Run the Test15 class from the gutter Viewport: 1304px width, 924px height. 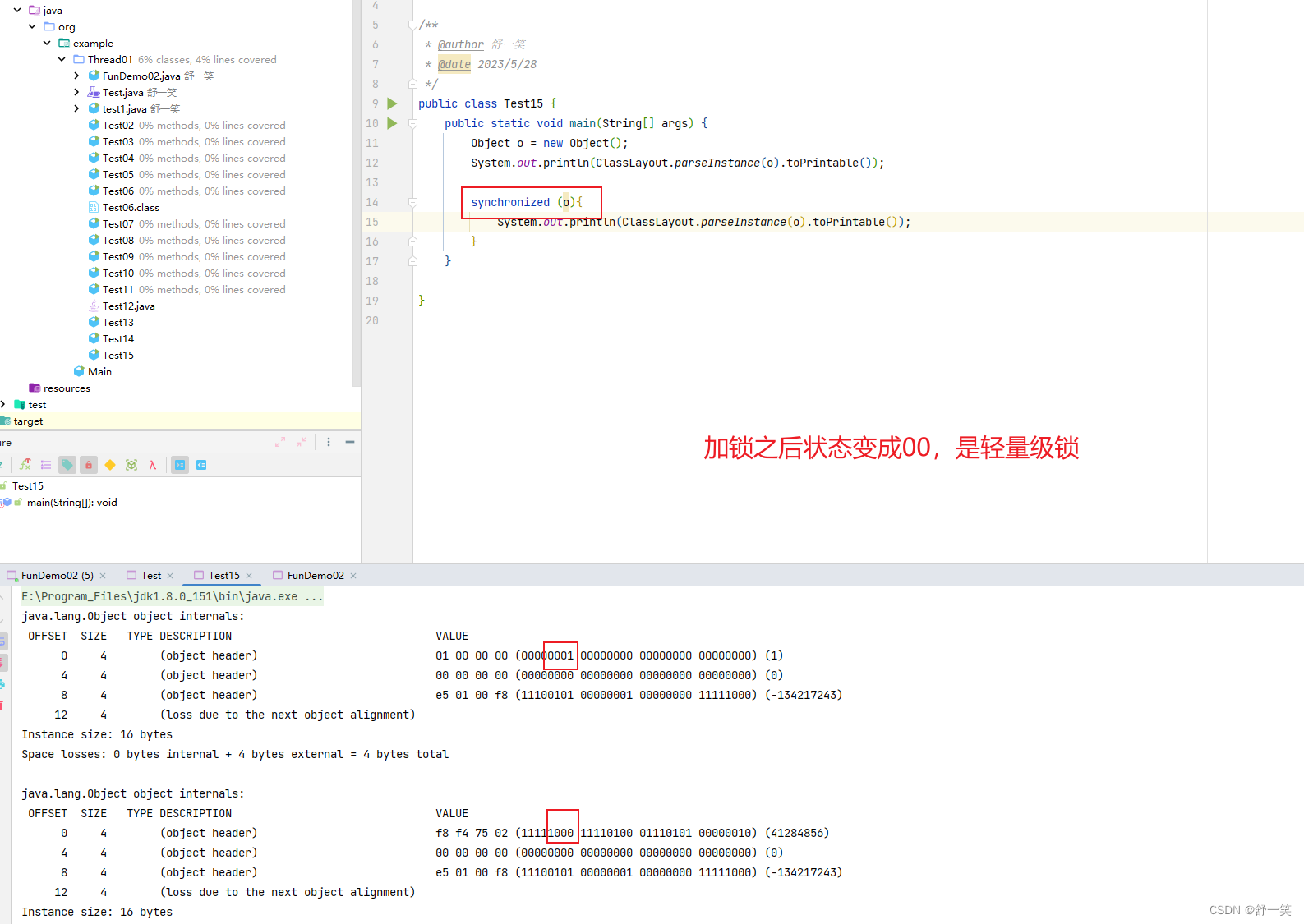click(x=392, y=103)
